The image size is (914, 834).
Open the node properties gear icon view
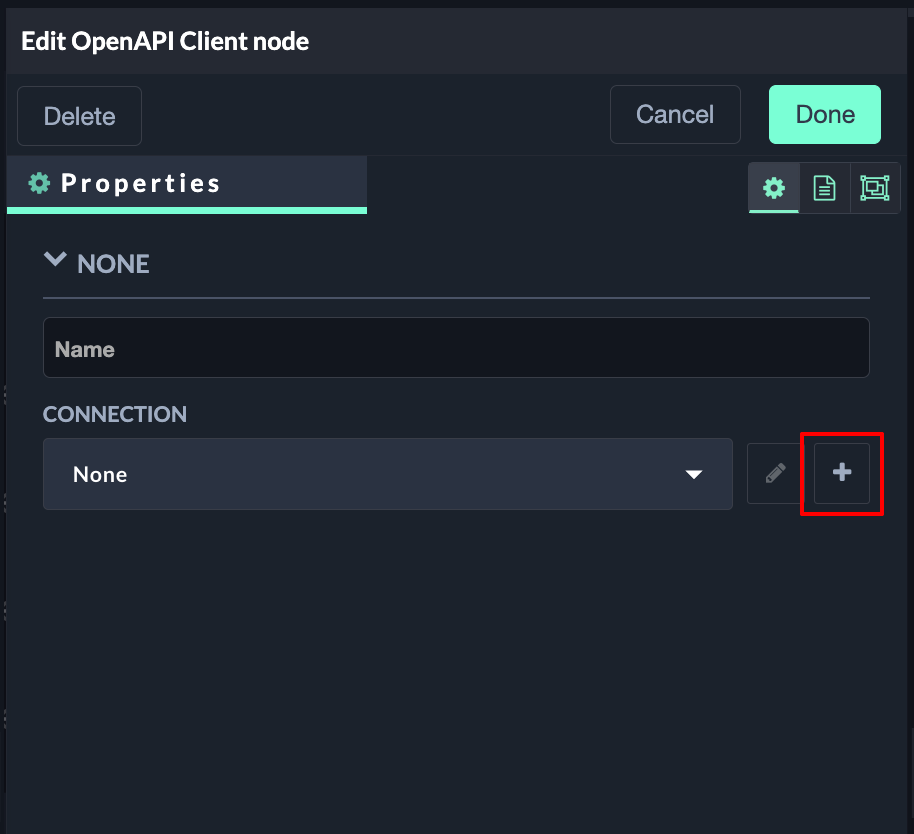[774, 188]
